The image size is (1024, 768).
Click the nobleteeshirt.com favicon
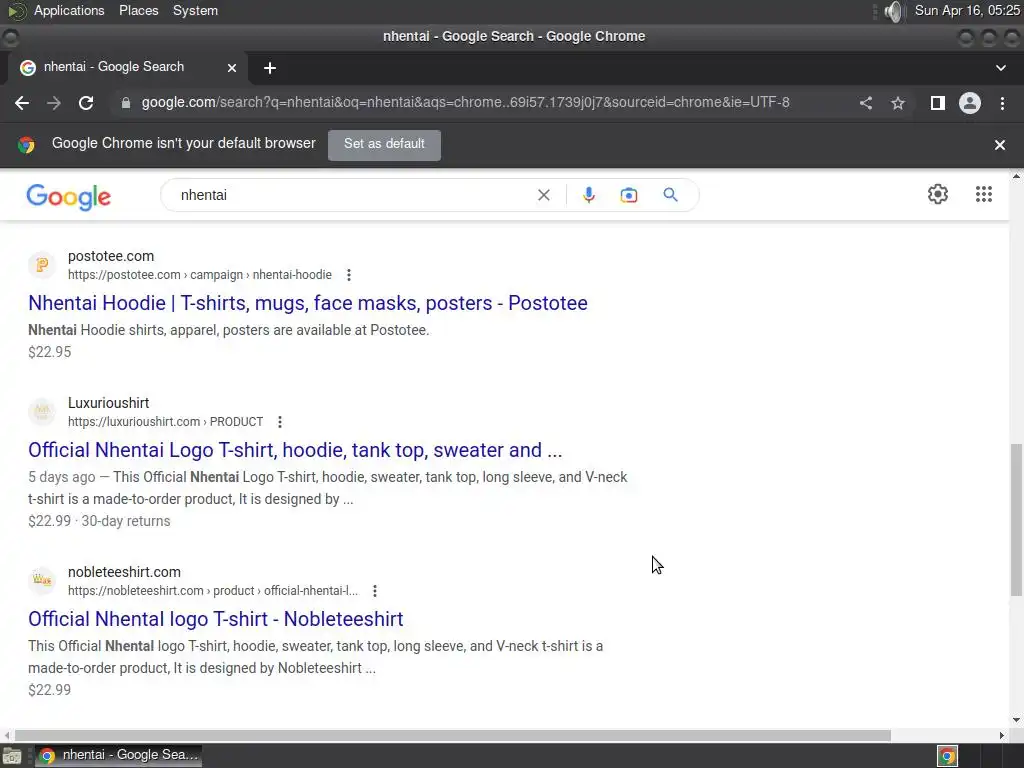click(42, 580)
